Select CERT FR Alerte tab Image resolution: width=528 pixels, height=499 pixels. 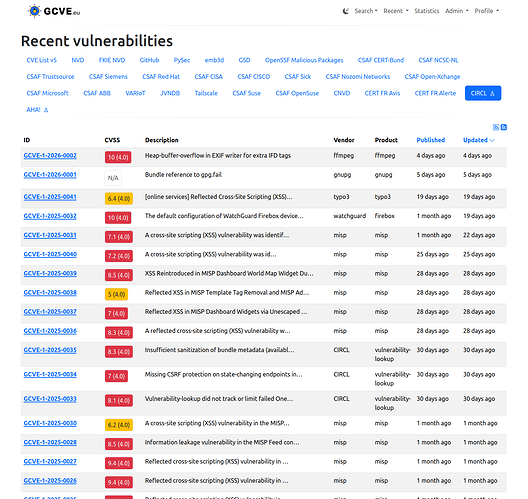[x=435, y=93]
